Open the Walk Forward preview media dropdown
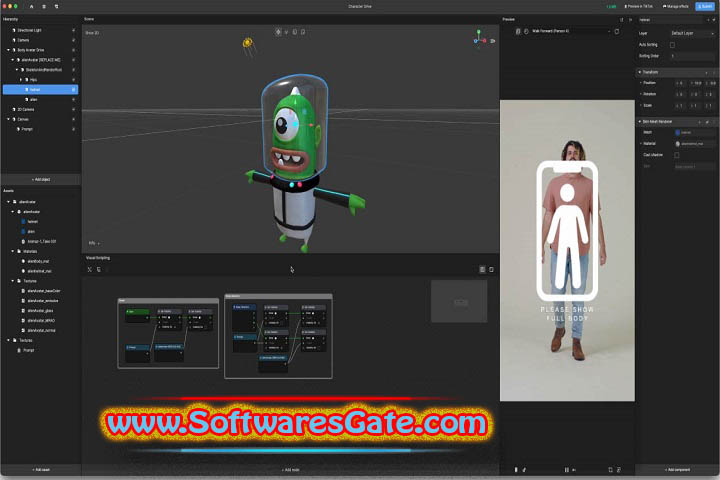The height and width of the screenshot is (480, 720). [x=571, y=31]
